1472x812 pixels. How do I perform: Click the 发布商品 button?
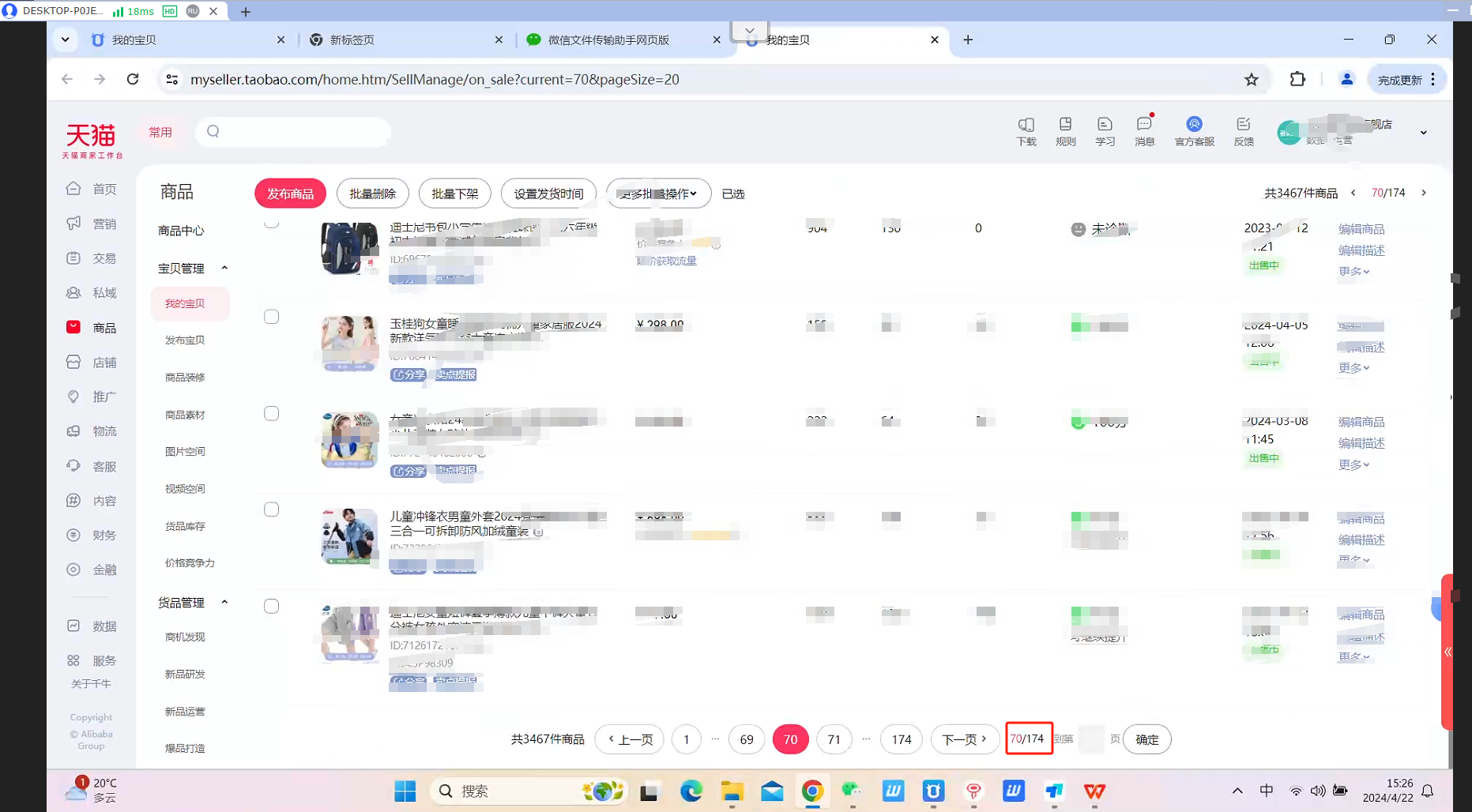coord(290,194)
